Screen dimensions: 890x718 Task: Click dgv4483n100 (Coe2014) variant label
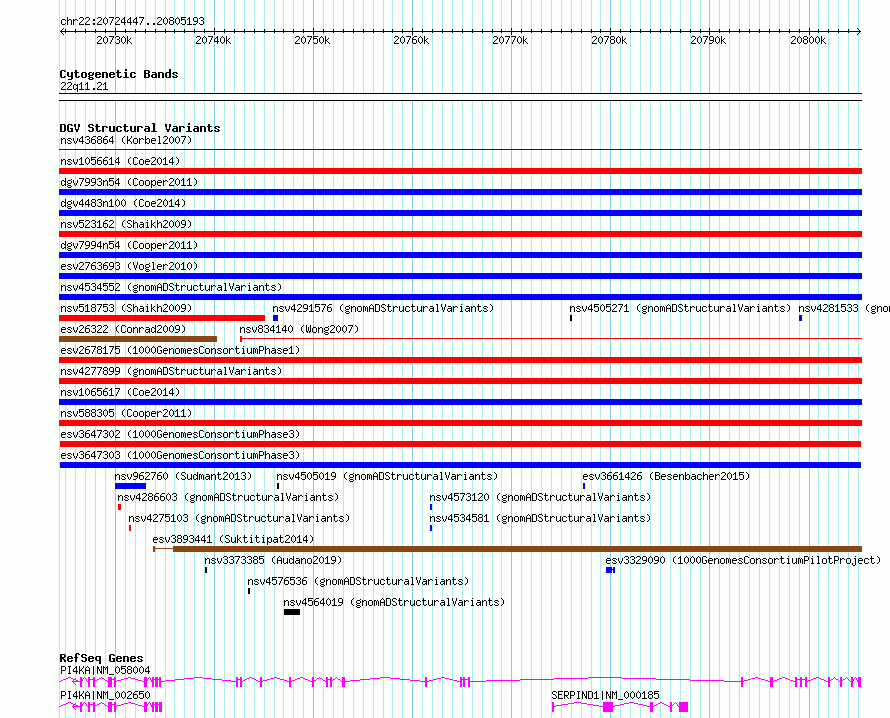click(x=123, y=203)
